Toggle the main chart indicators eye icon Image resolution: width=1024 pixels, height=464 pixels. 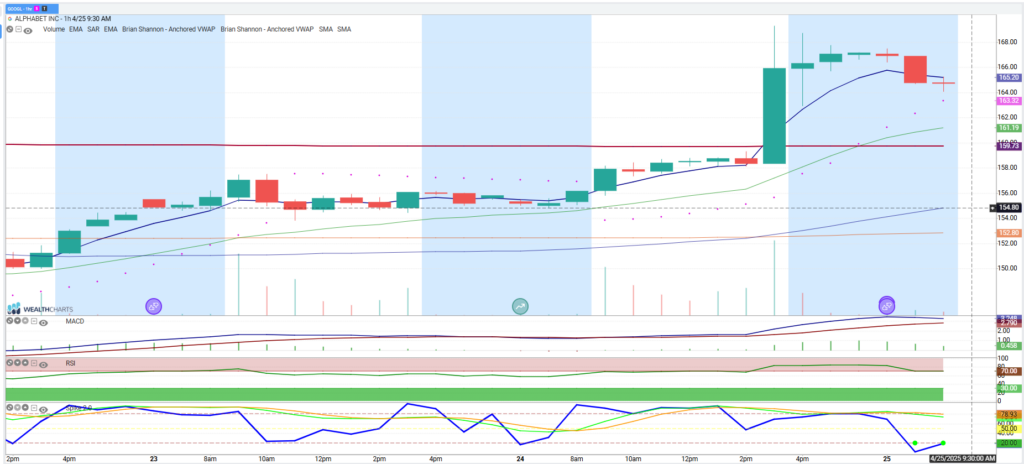pos(27,30)
